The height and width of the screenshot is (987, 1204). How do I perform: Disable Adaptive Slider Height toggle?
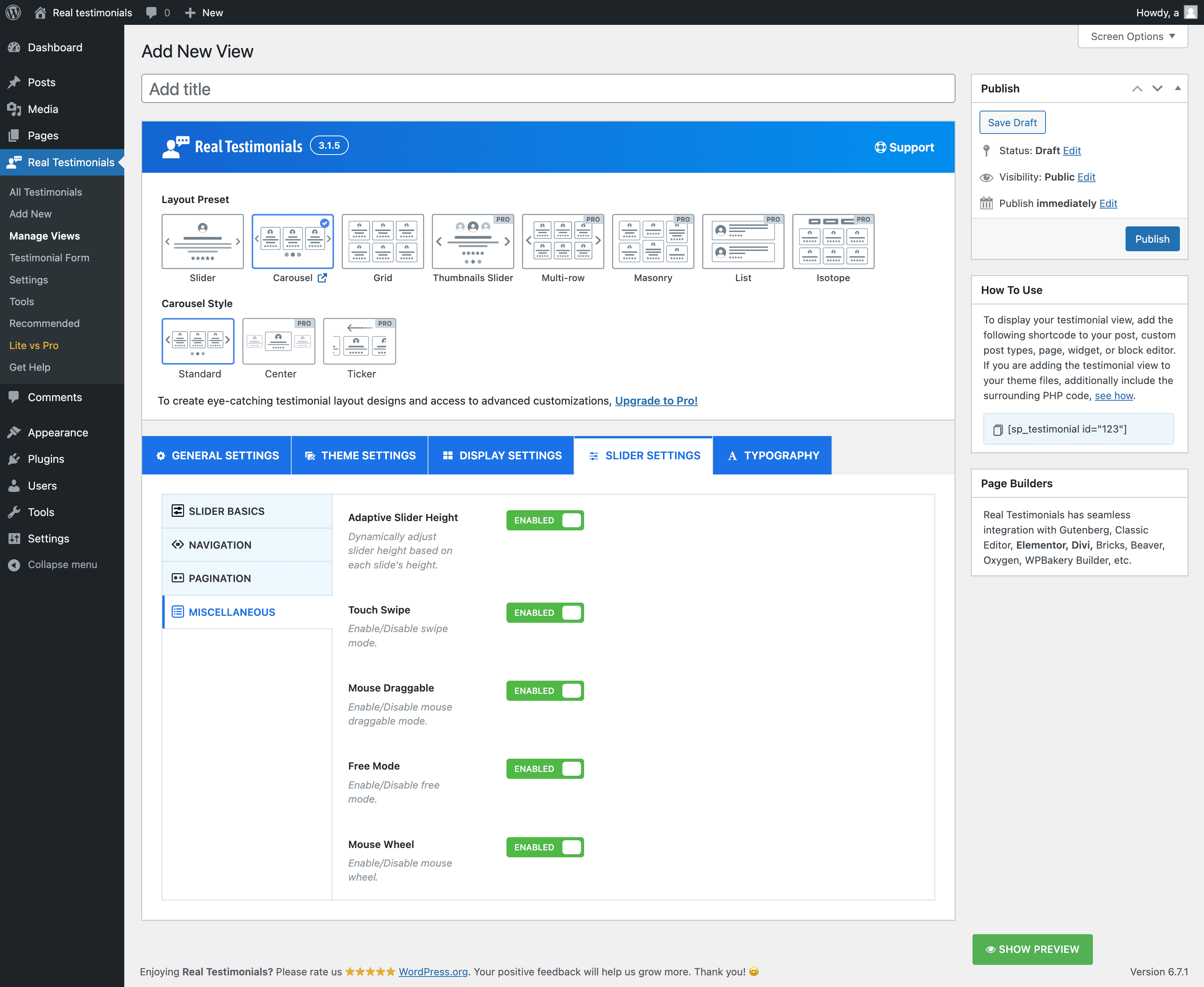(545, 520)
